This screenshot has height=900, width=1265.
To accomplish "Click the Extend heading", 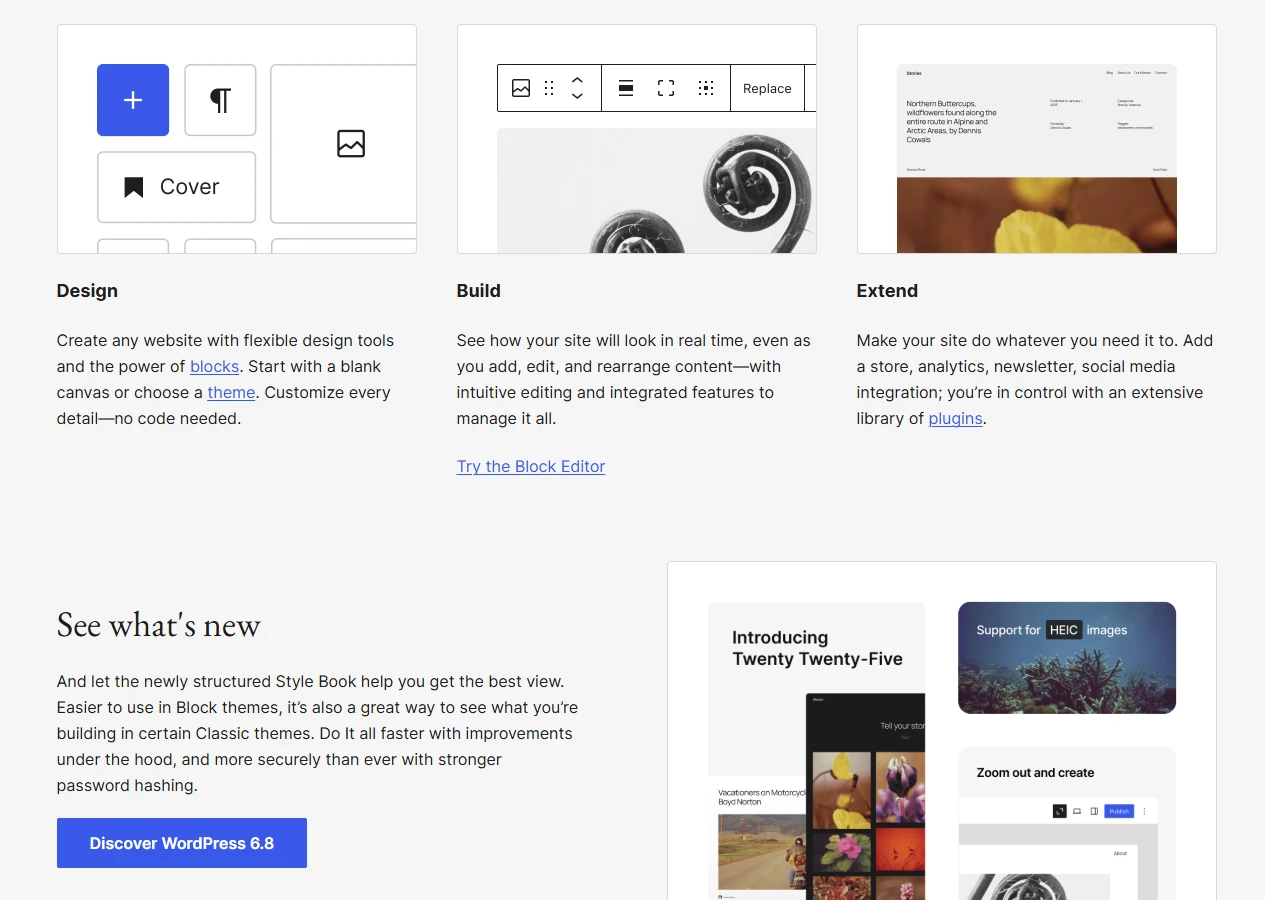I will click(887, 291).
